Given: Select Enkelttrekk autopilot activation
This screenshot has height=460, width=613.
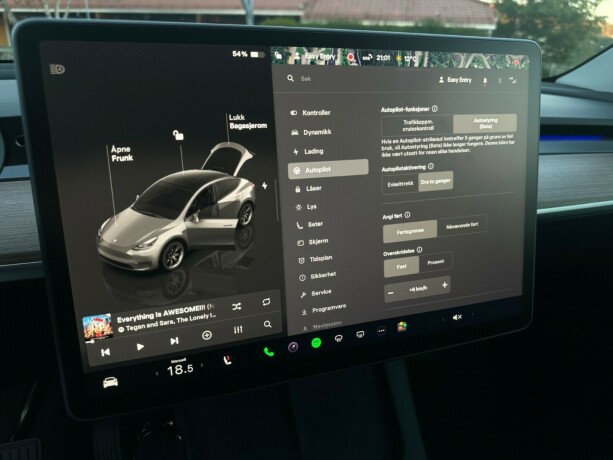Looking at the screenshot, I should point(400,184).
